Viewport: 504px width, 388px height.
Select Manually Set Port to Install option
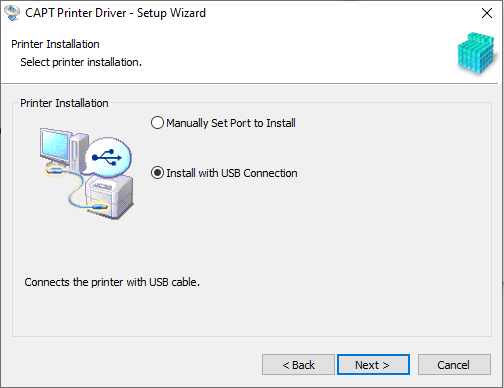click(x=223, y=123)
